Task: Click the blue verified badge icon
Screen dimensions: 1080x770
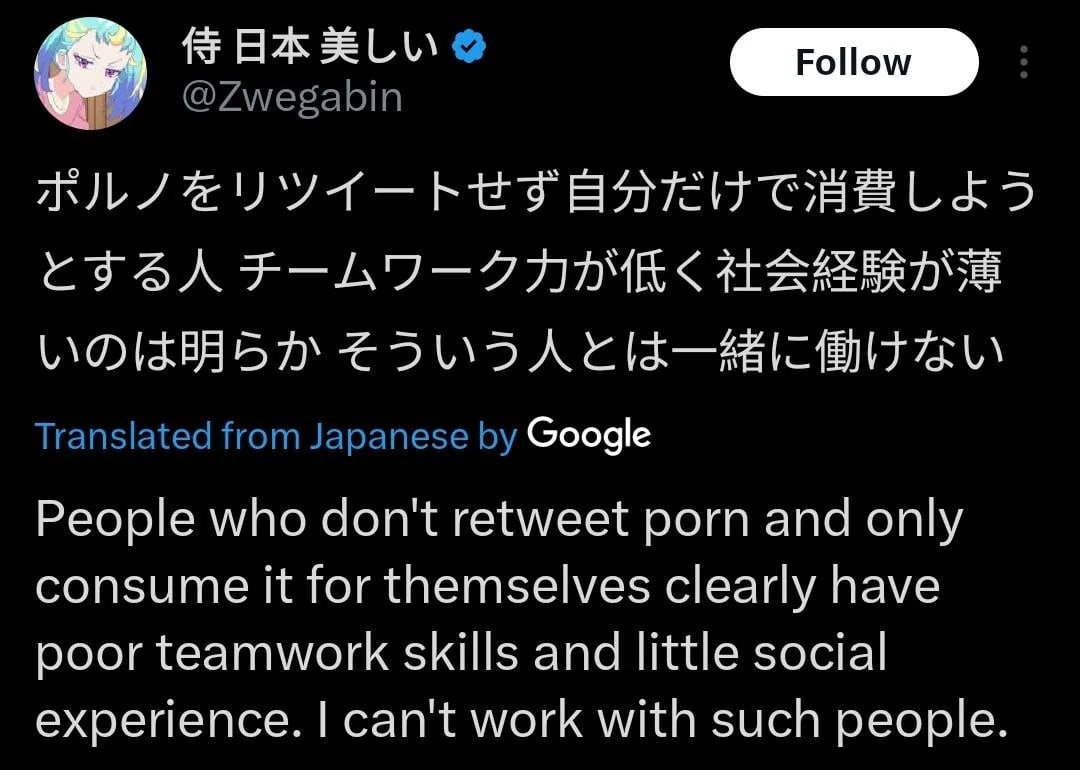Action: (x=471, y=47)
